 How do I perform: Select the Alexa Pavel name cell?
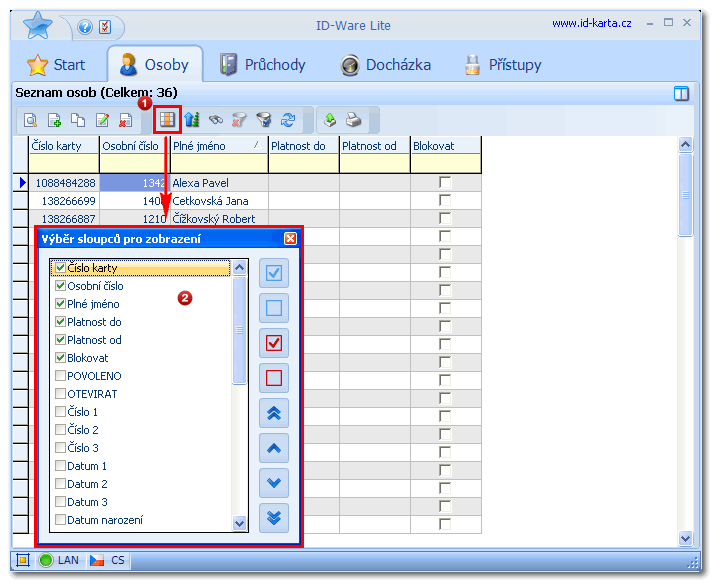click(219, 183)
